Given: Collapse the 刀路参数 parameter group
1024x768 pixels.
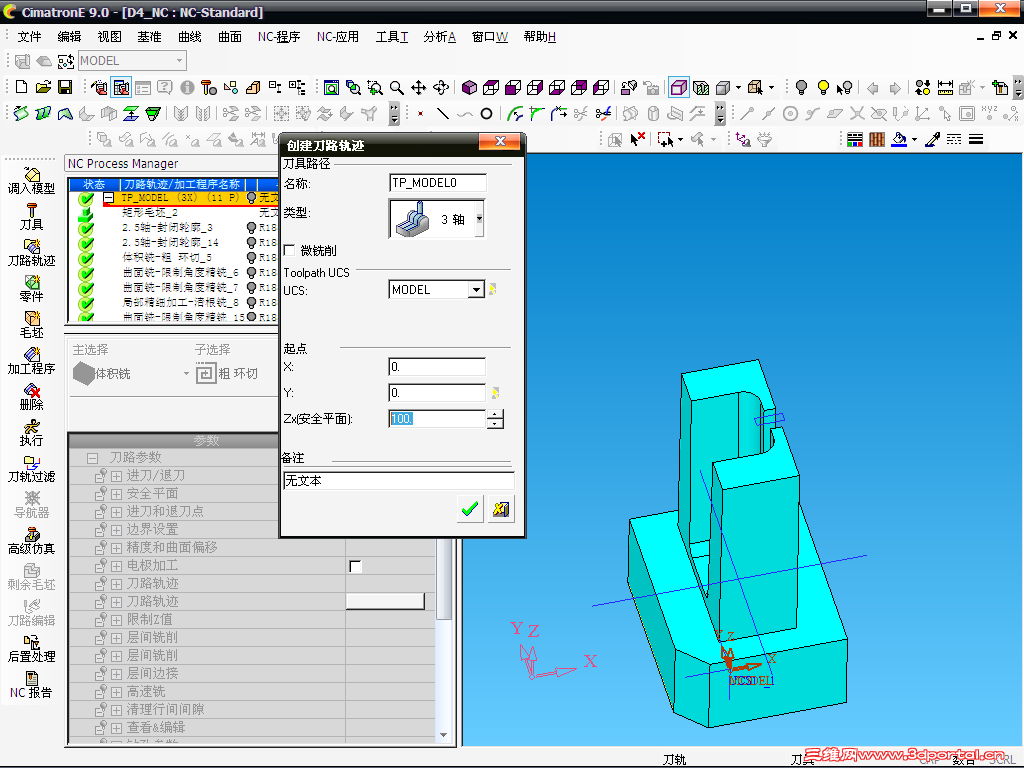Looking at the screenshot, I should click(93, 458).
